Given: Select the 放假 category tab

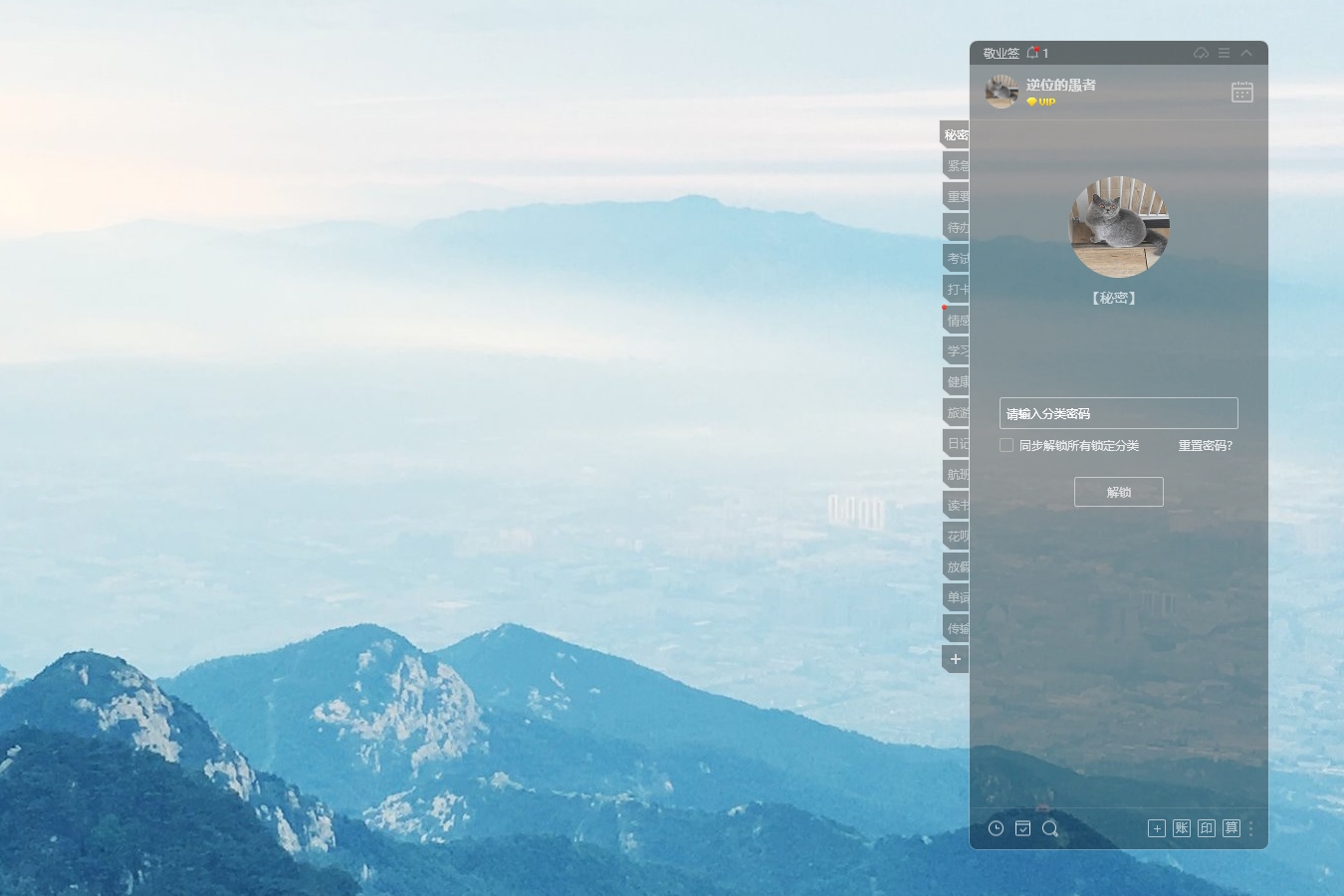Looking at the screenshot, I should tap(956, 566).
